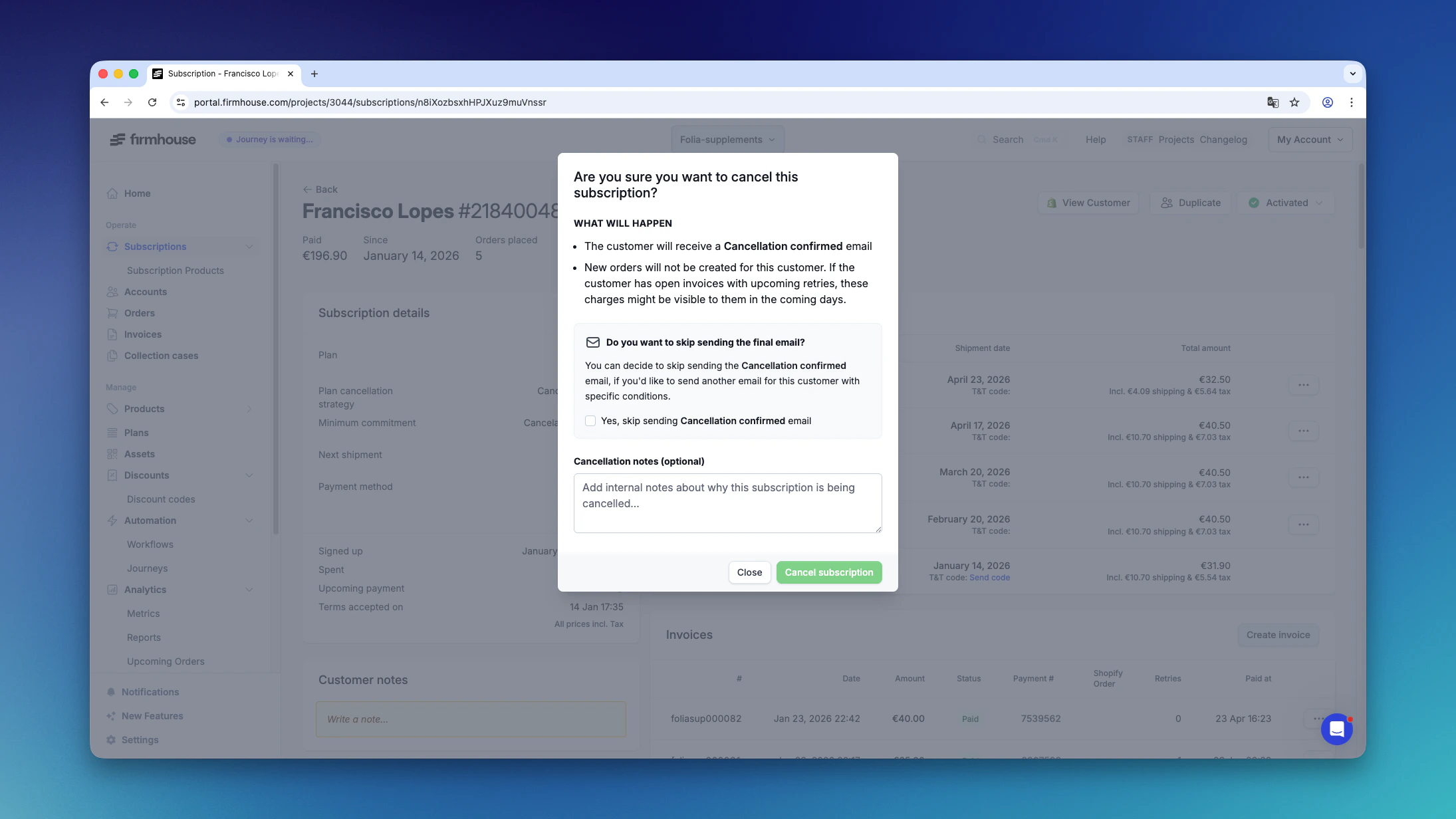Click the New Features sparkle icon
Screen dimensions: 1456x819
tap(111, 716)
